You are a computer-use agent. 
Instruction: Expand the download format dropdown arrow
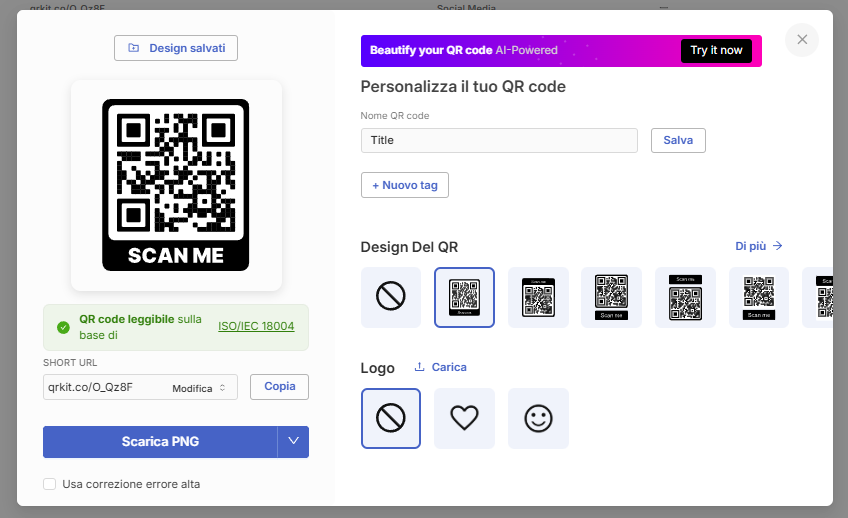click(x=293, y=442)
